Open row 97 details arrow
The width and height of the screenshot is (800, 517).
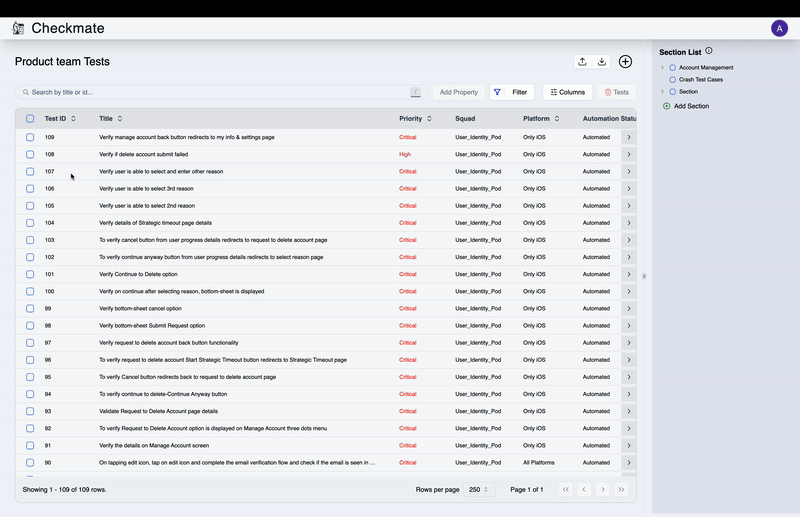point(629,342)
